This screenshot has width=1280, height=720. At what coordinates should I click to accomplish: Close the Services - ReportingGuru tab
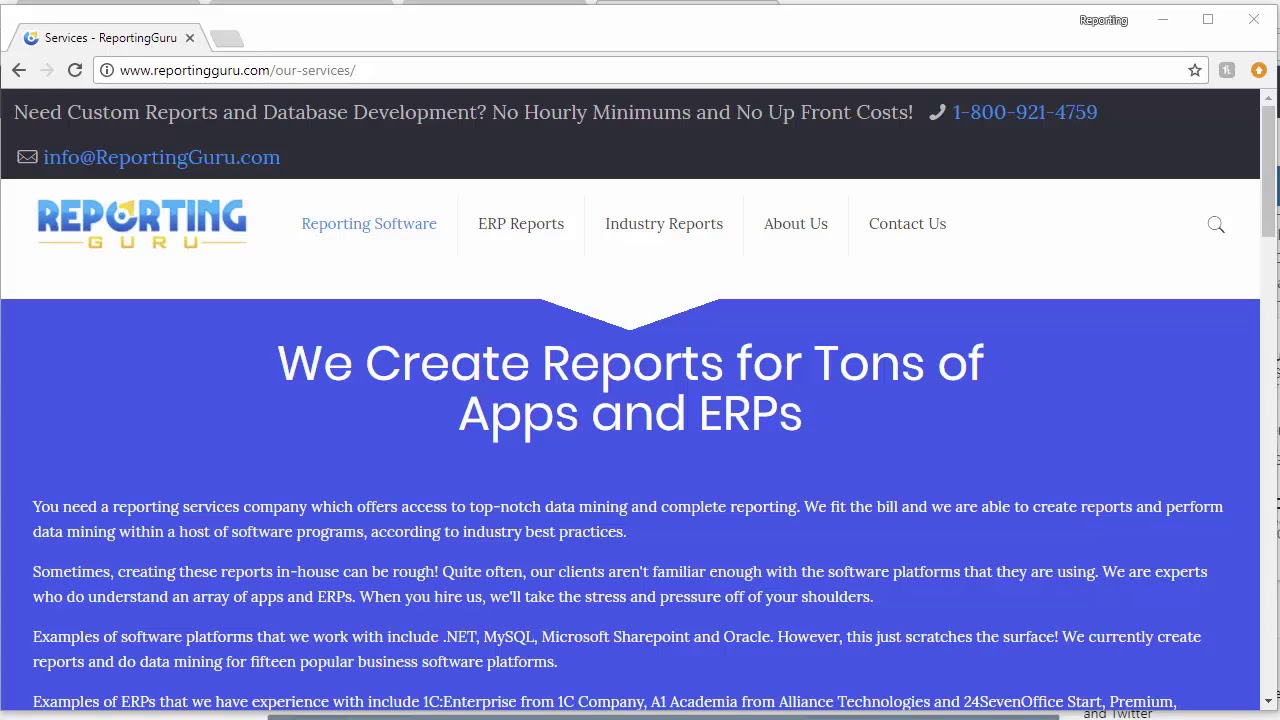tap(189, 38)
